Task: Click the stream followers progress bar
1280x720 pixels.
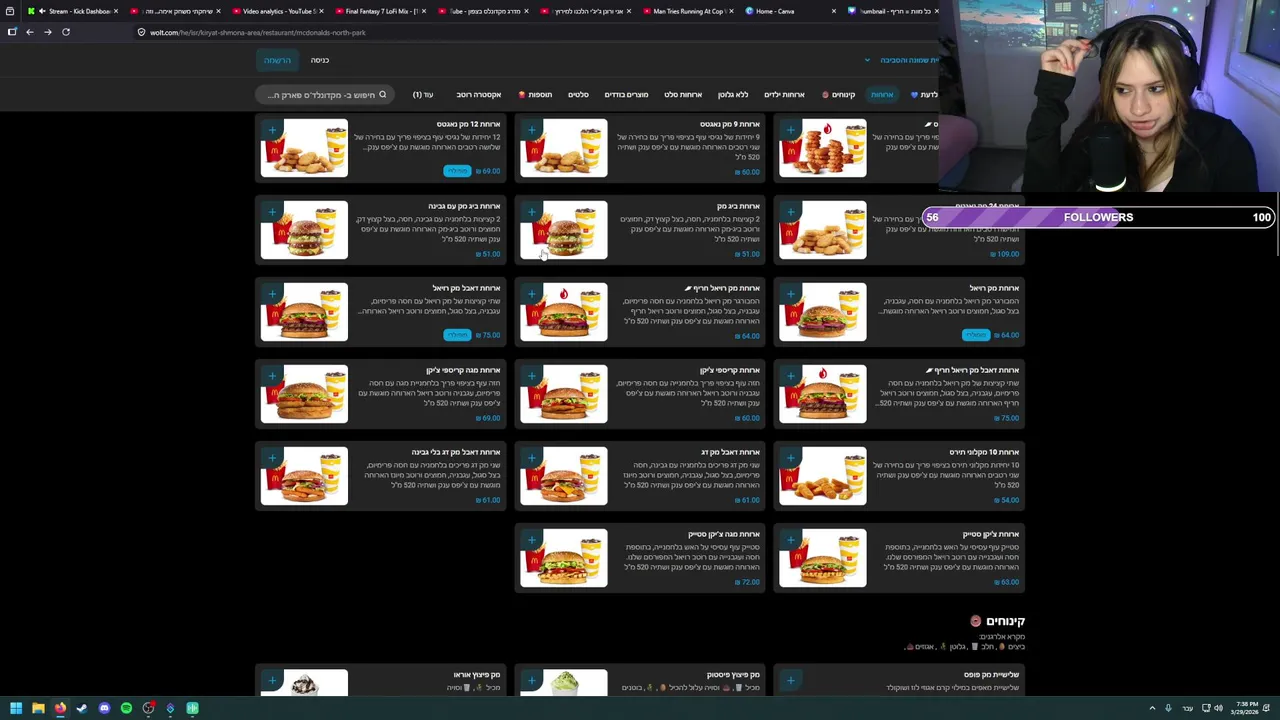Action: pos(1099,217)
